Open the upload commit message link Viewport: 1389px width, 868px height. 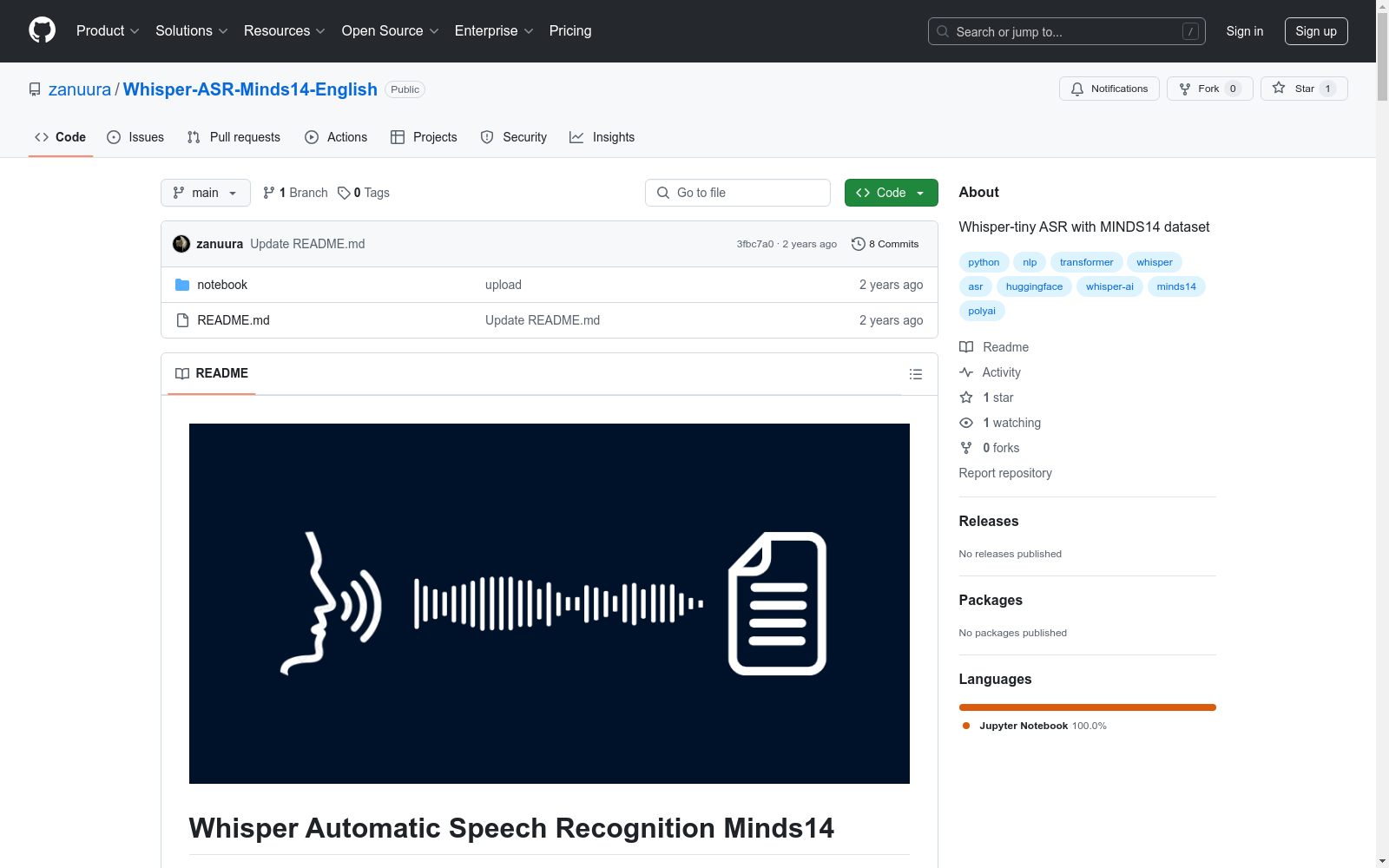click(504, 285)
